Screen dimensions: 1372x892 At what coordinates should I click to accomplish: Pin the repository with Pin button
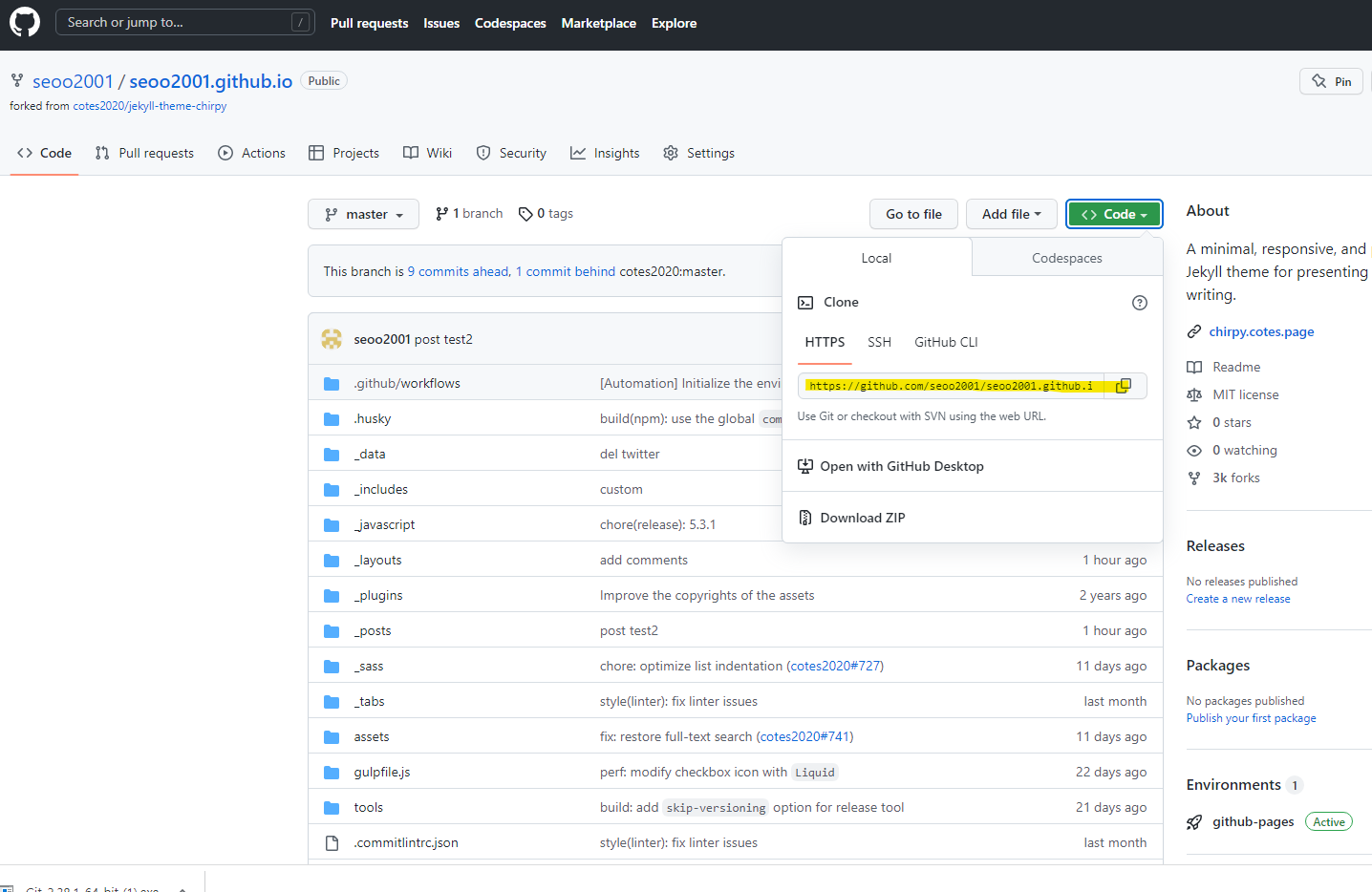[x=1331, y=81]
